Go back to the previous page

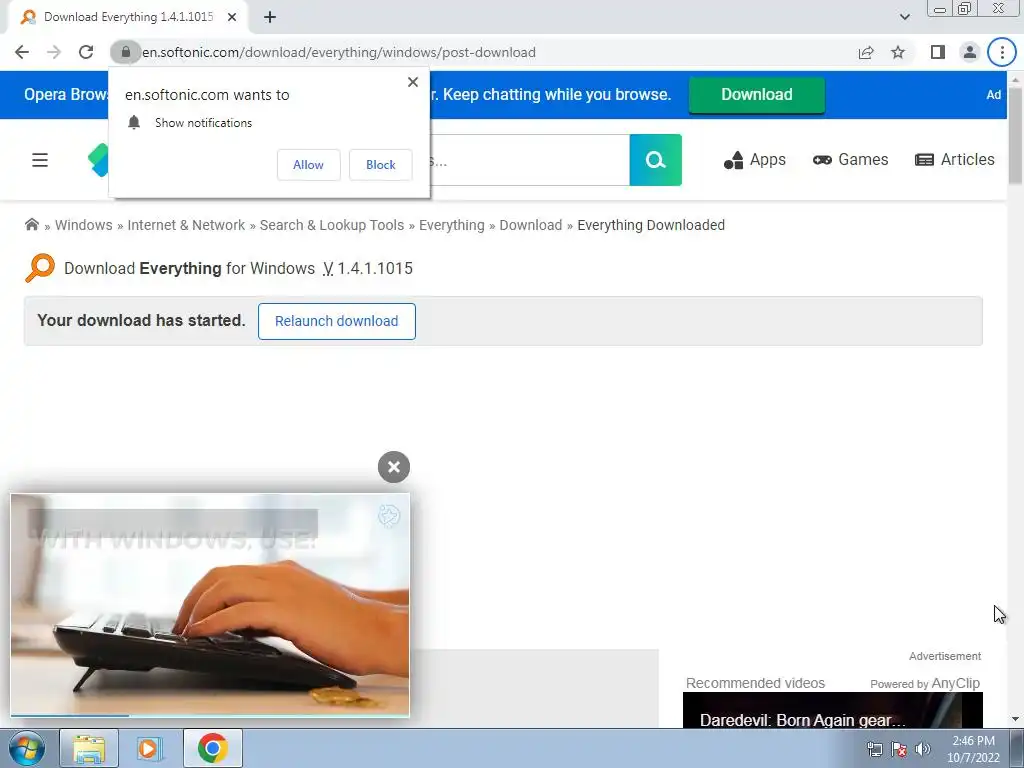(22, 52)
